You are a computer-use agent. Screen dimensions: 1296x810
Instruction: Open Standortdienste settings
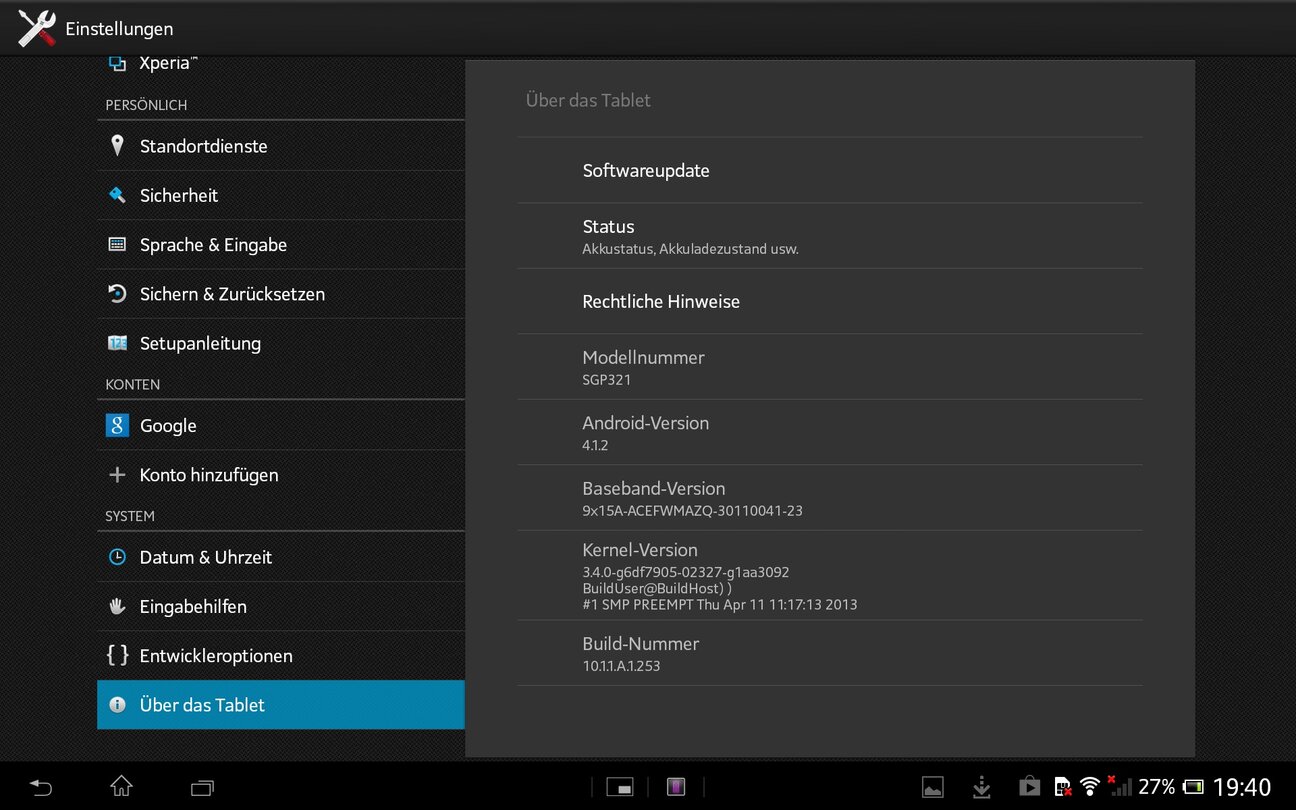(203, 146)
